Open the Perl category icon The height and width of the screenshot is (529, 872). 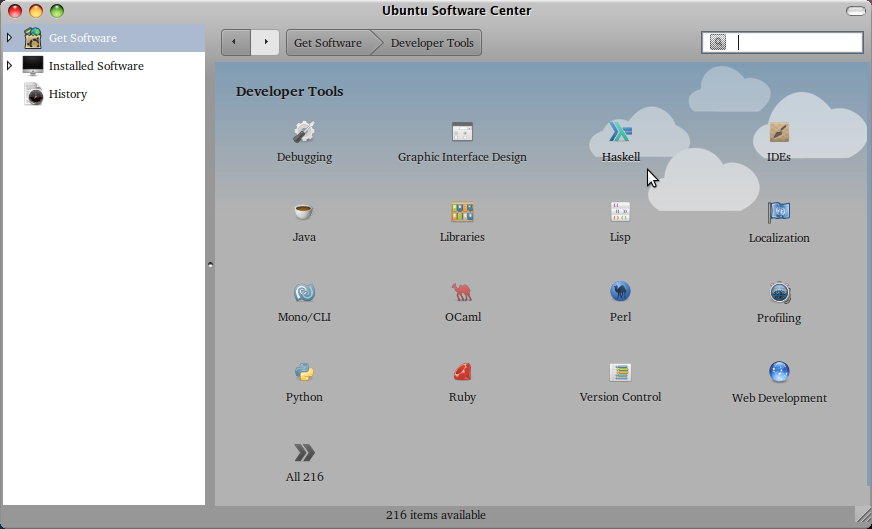click(620, 291)
